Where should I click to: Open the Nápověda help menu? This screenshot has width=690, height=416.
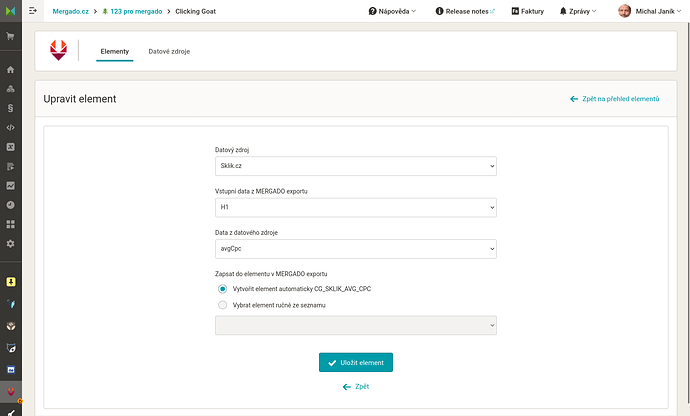tap(392, 11)
